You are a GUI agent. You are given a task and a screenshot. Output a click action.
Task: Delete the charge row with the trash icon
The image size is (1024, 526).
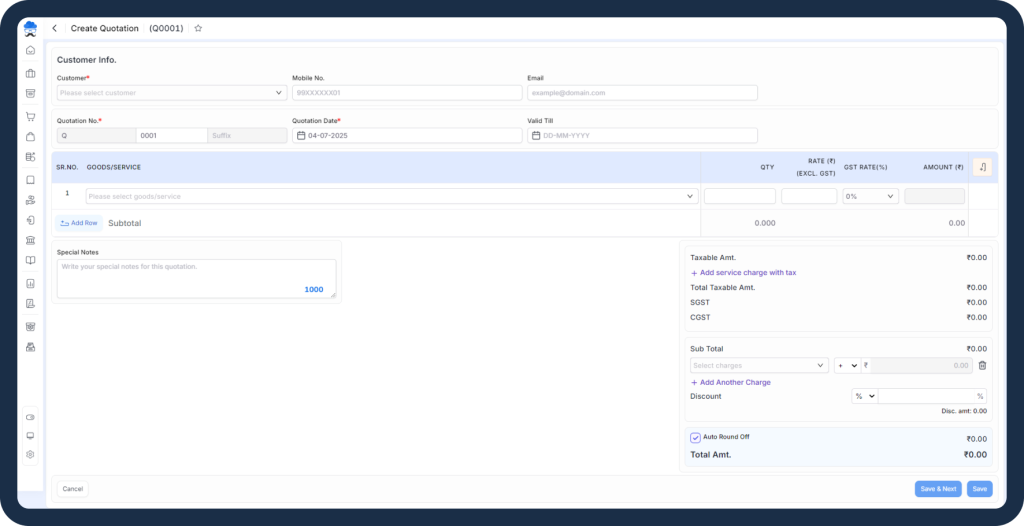(x=982, y=366)
